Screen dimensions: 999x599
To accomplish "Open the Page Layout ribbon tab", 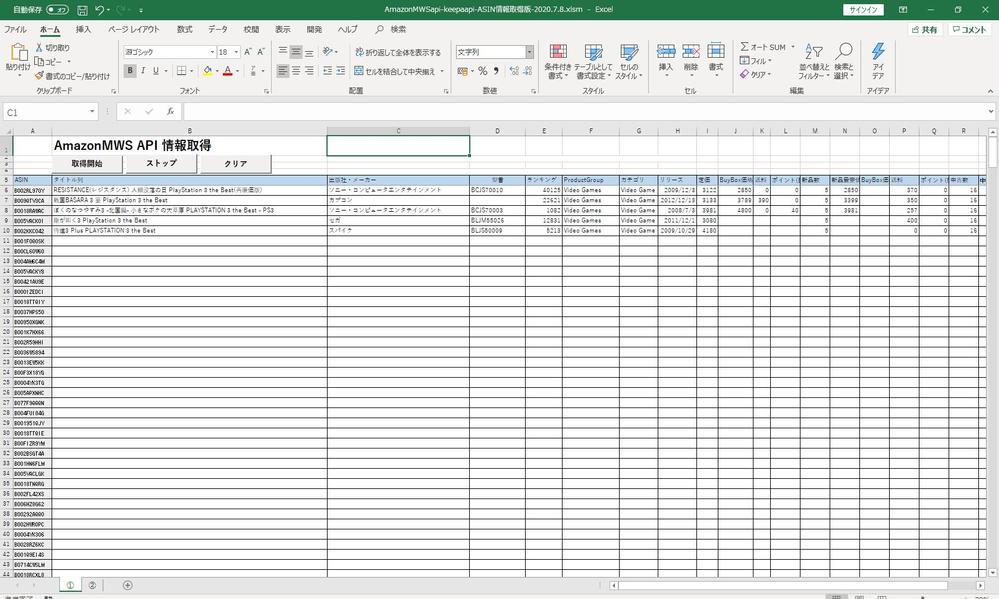I will coord(133,29).
